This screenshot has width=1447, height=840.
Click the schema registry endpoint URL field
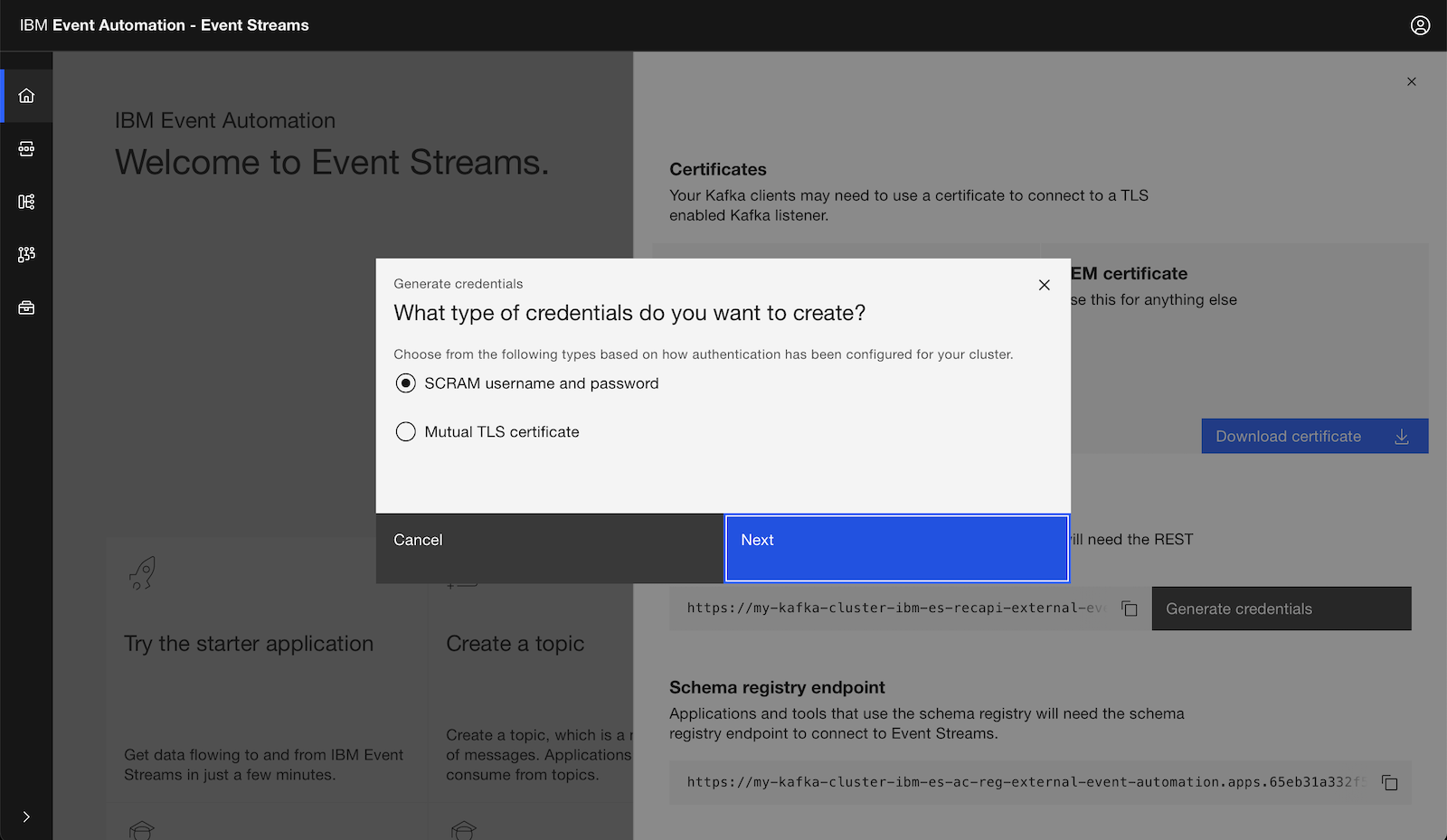tap(1022, 783)
